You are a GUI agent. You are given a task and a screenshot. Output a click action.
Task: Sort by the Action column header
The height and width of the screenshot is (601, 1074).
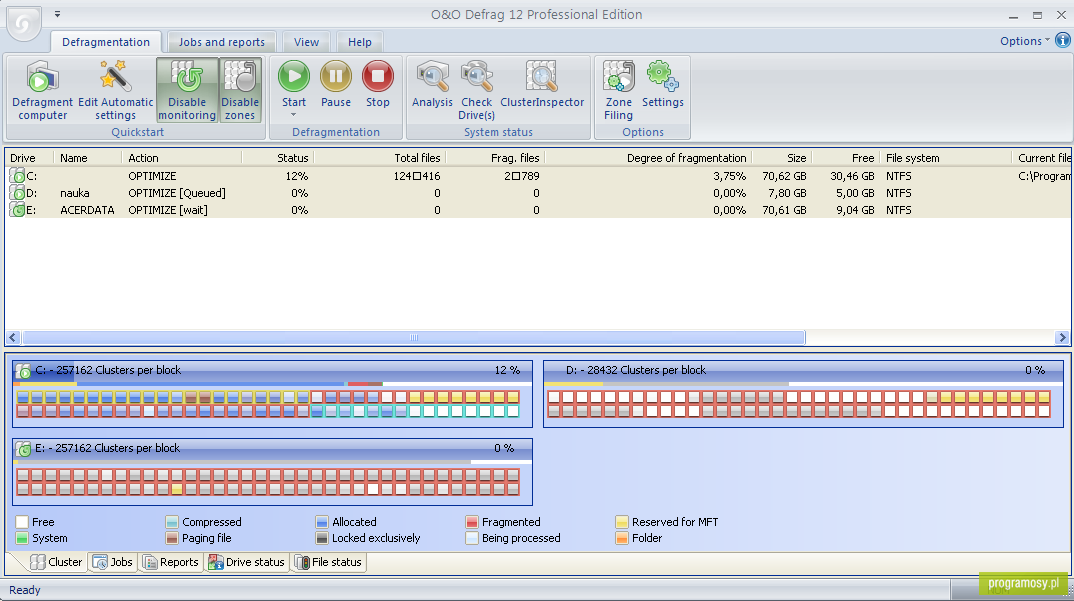[x=182, y=158]
